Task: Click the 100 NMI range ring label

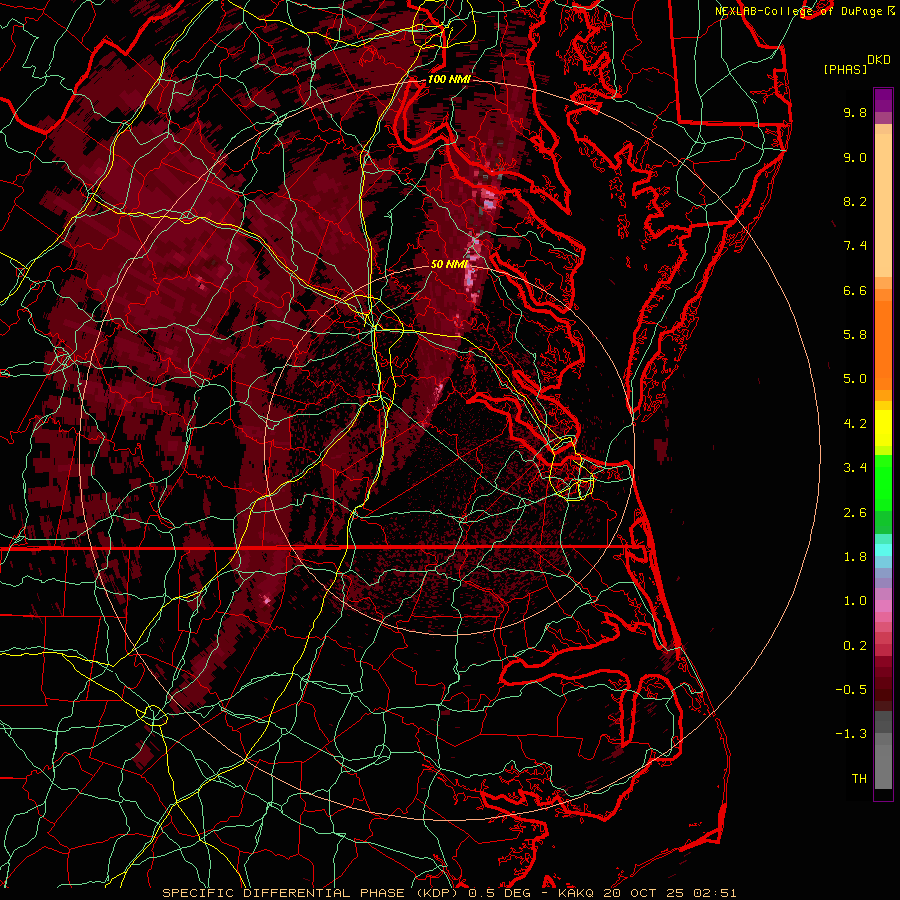Action: point(449,79)
